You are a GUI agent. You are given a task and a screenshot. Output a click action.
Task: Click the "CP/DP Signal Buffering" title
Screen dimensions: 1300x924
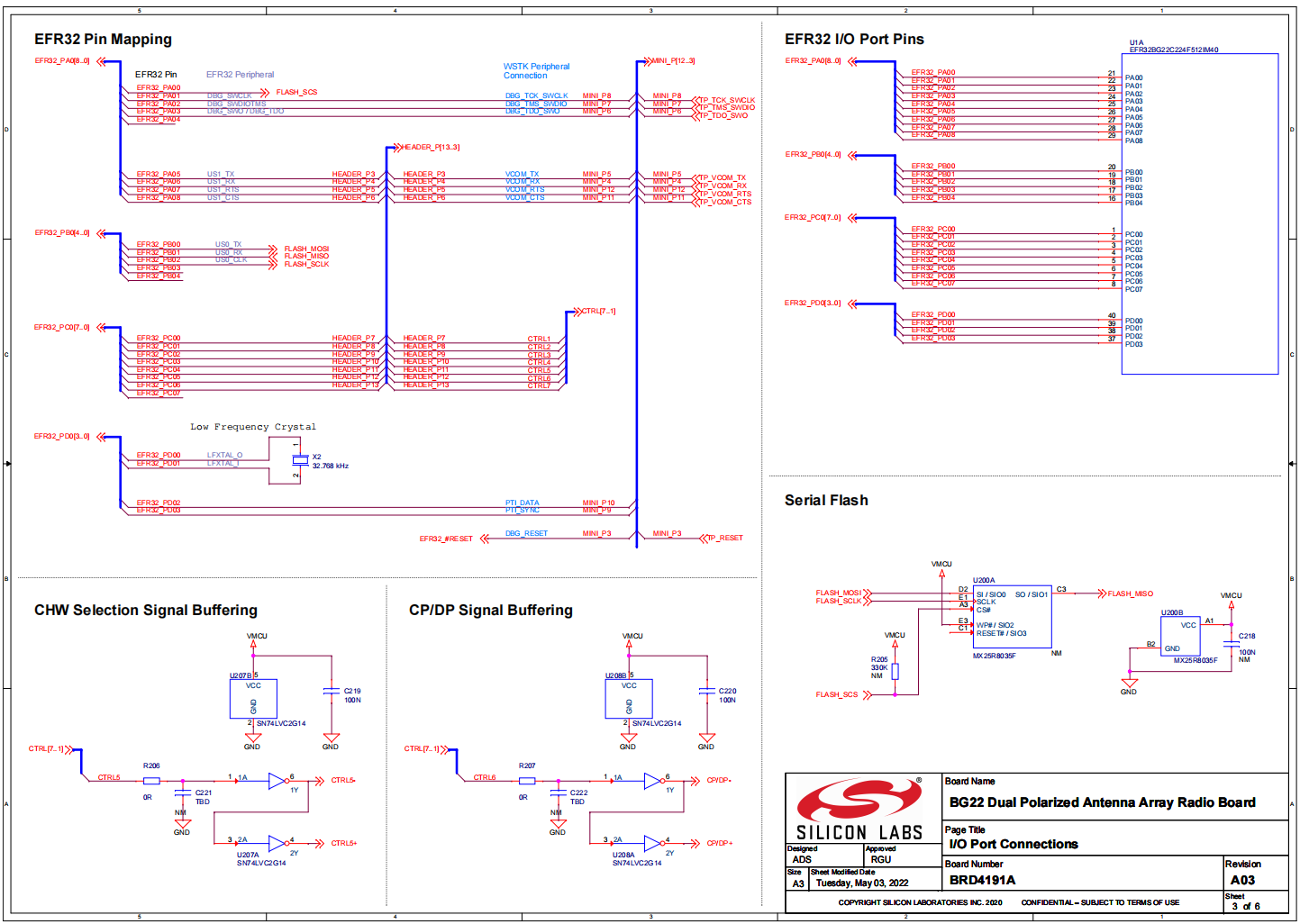(491, 611)
